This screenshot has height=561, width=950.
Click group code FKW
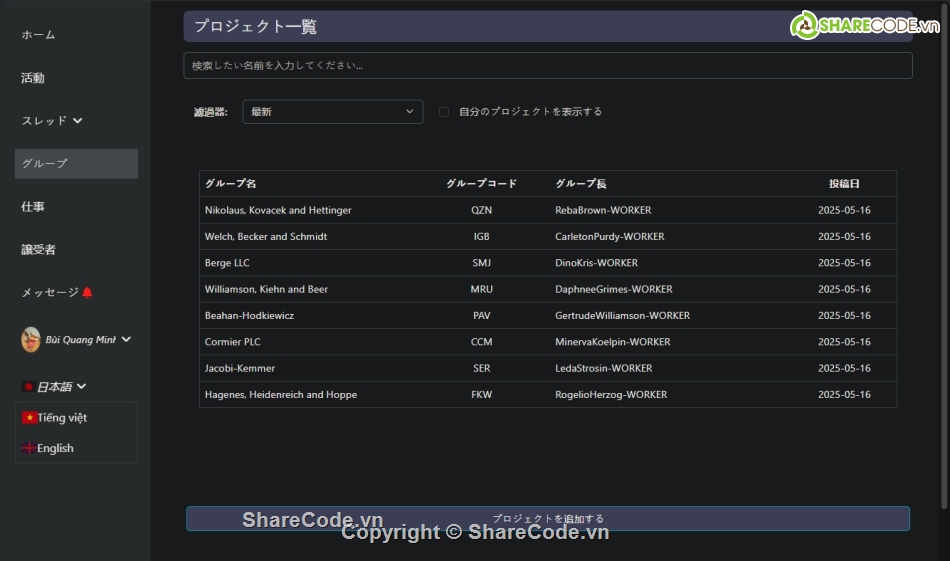[x=482, y=394]
